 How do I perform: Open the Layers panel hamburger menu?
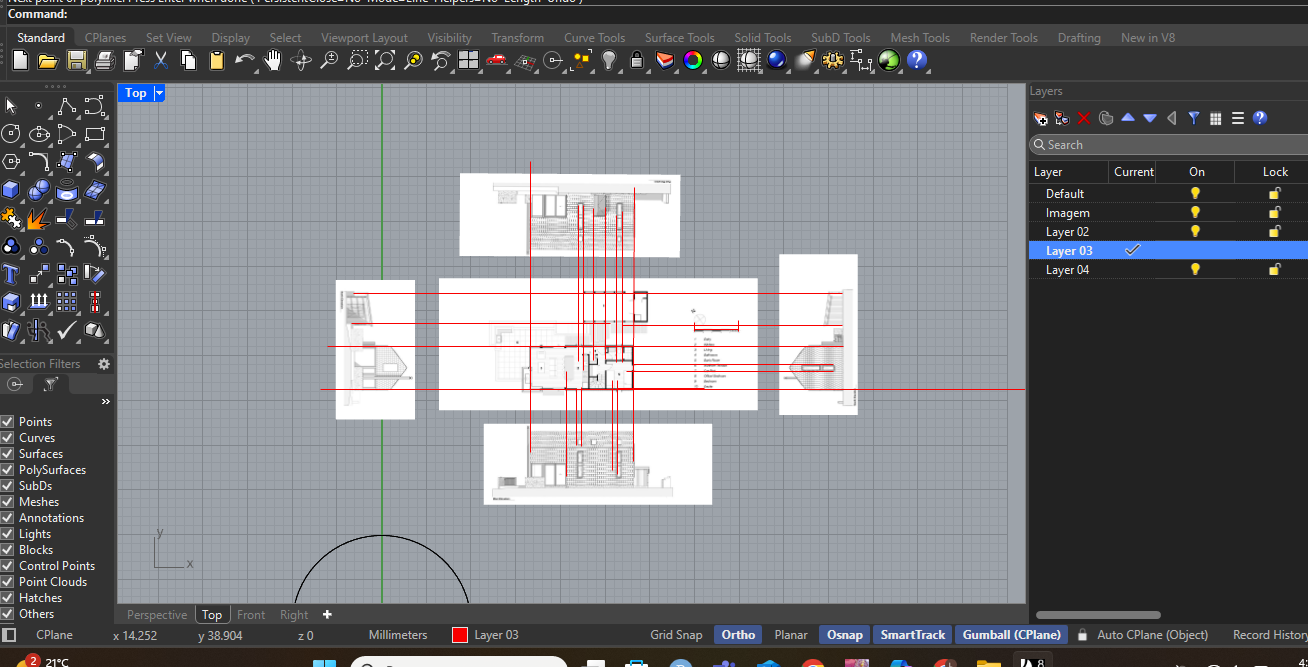pyautogui.click(x=1237, y=118)
